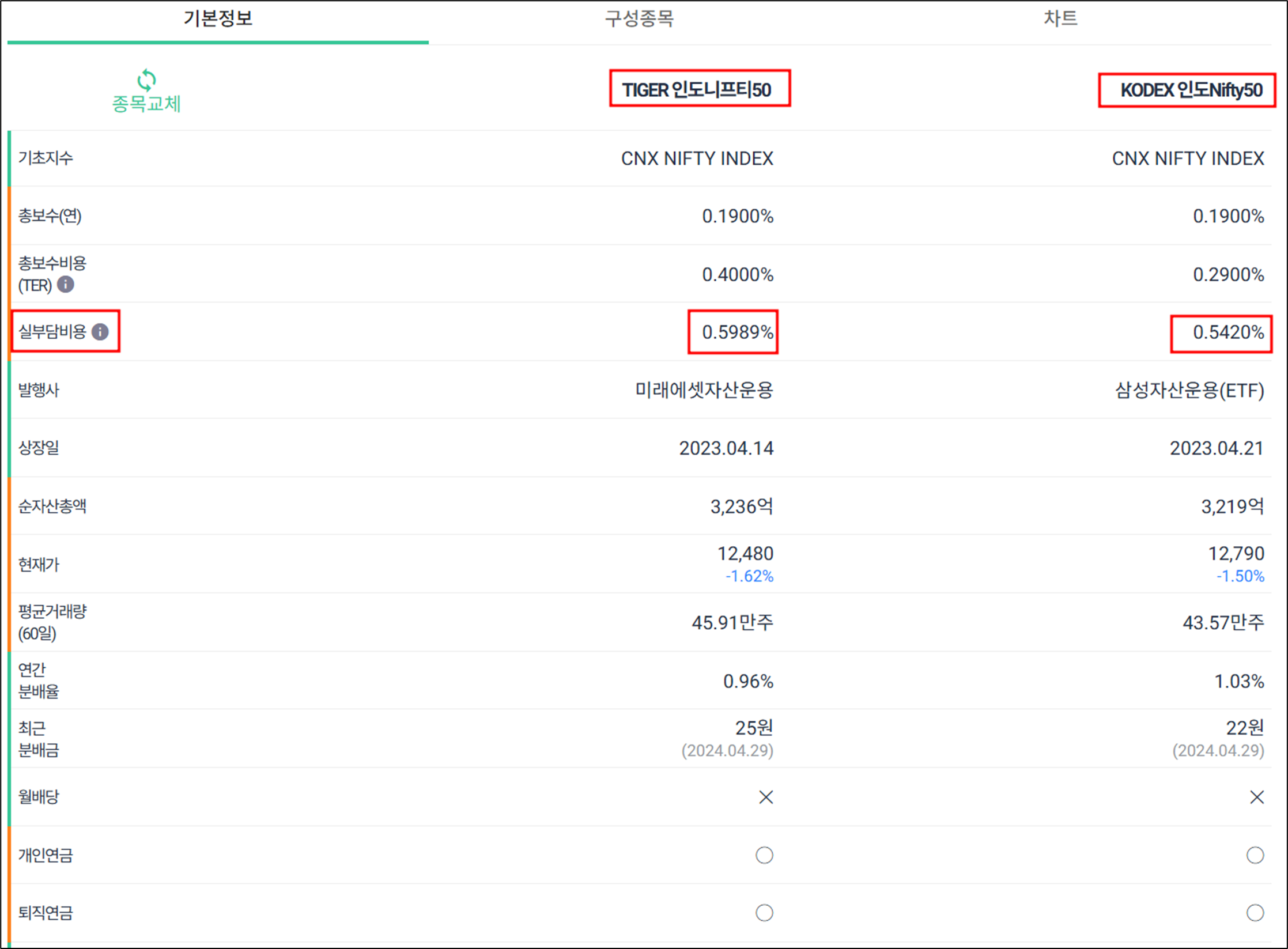Click the 개인연금 row label
The image size is (1288, 949).
(x=46, y=855)
